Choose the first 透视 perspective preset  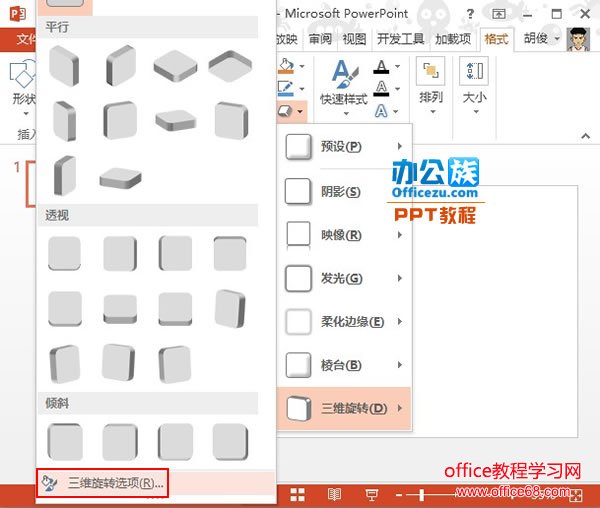(64, 253)
